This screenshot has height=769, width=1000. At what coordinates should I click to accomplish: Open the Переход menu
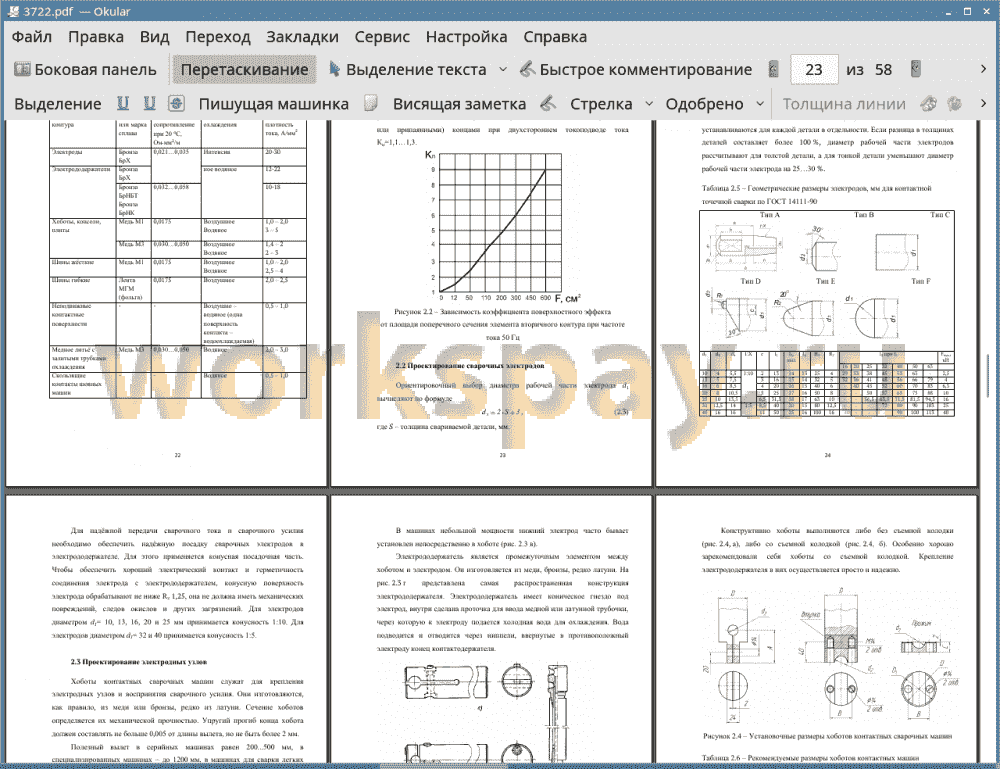(x=217, y=37)
